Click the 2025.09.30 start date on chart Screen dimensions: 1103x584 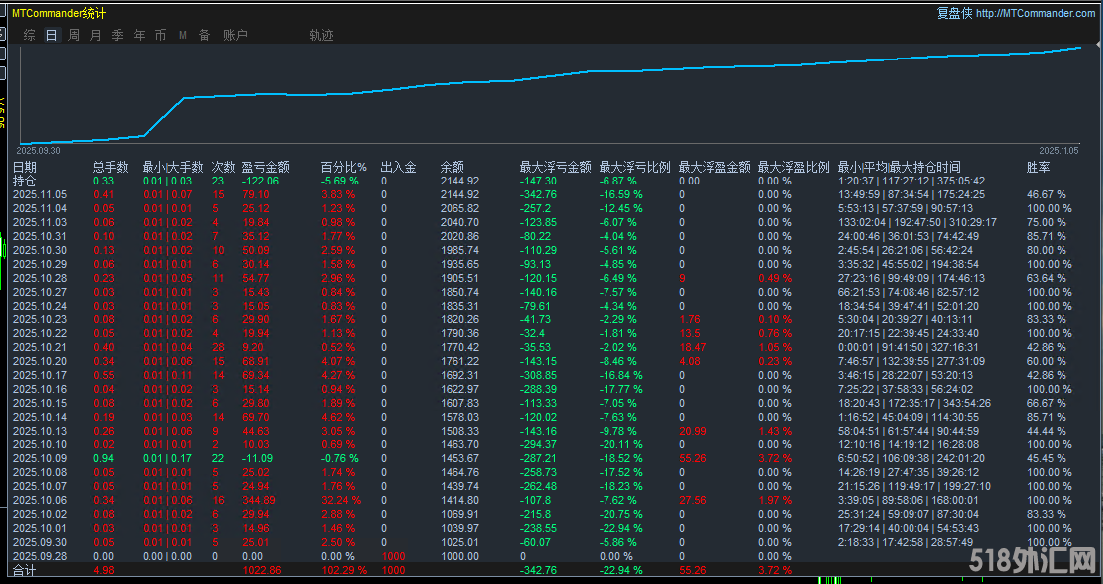coord(39,150)
